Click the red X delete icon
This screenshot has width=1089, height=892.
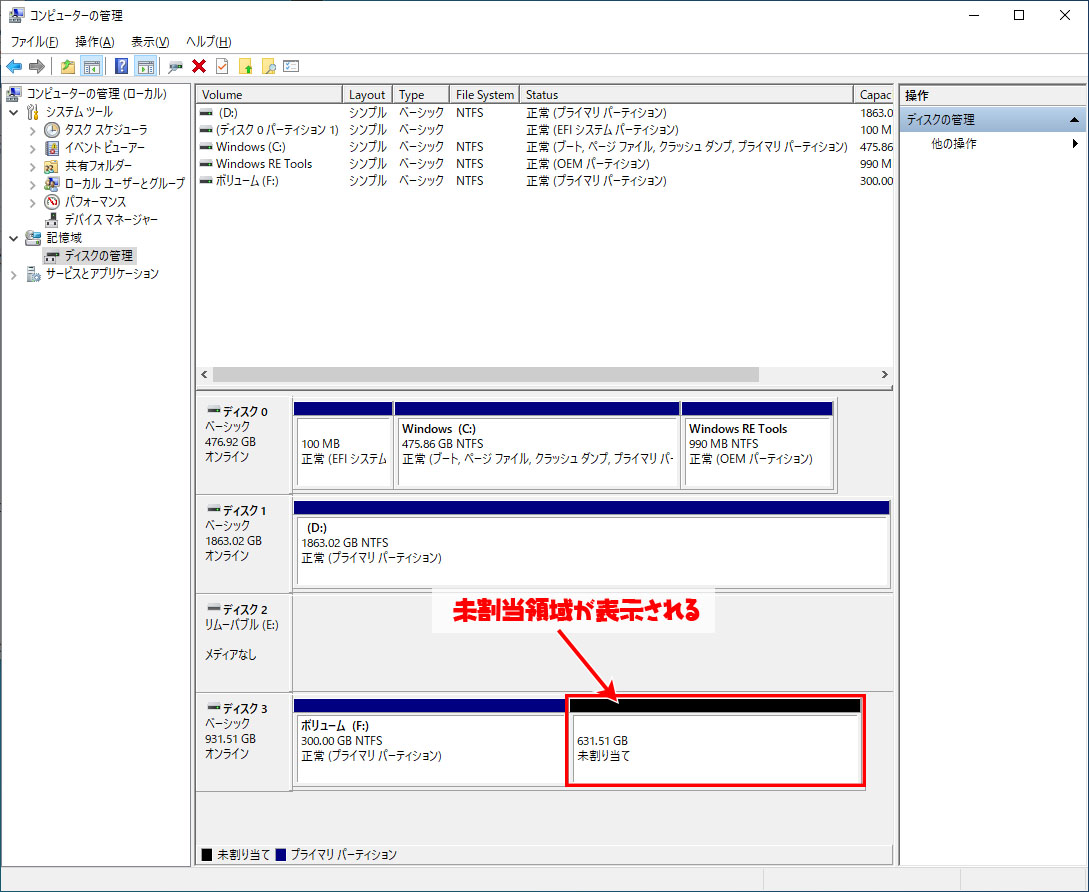click(x=199, y=67)
